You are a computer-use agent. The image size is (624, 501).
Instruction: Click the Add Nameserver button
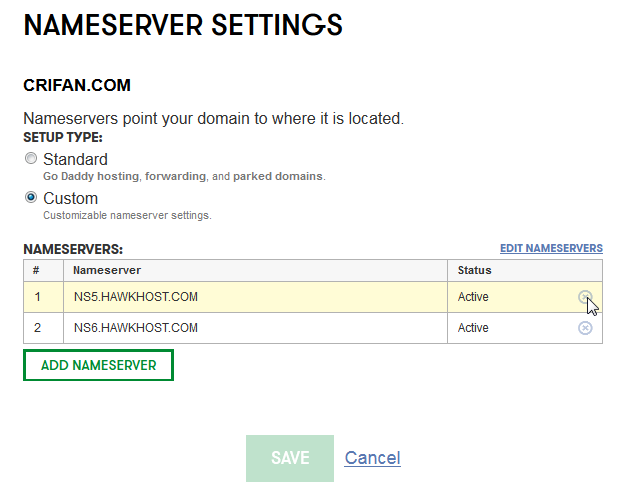point(98,365)
